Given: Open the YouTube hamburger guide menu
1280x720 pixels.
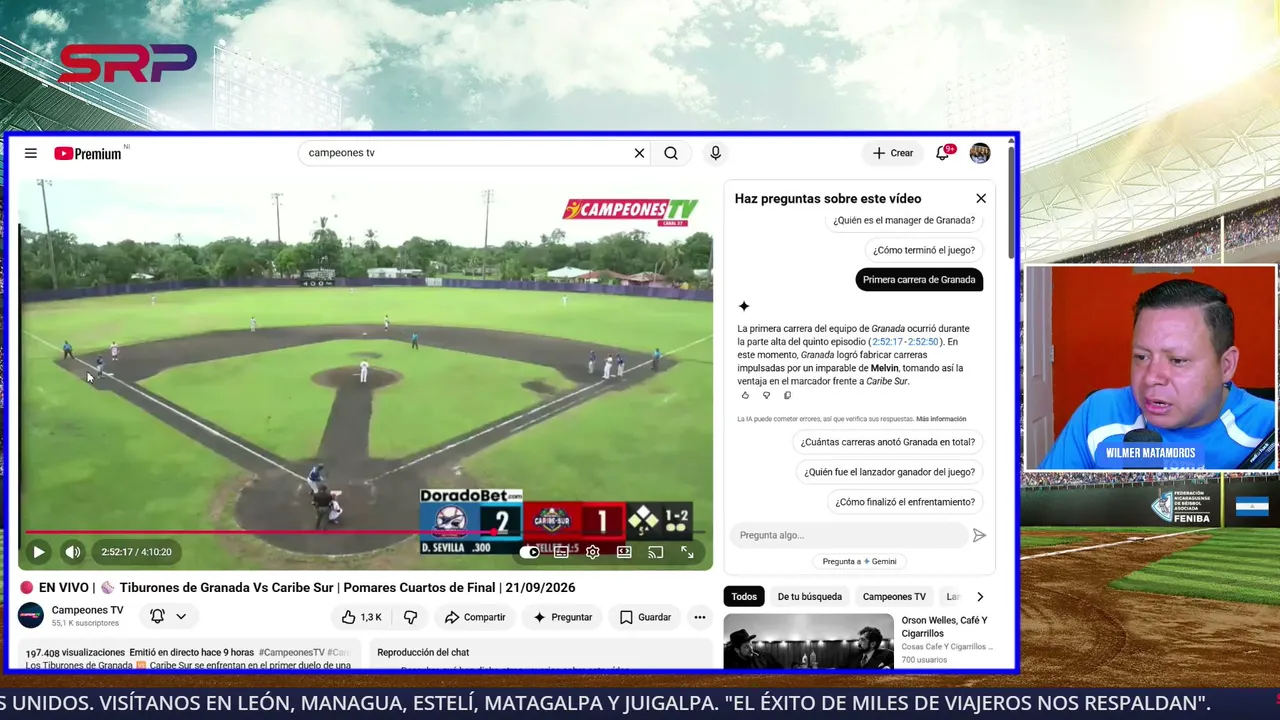Looking at the screenshot, I should (x=31, y=153).
